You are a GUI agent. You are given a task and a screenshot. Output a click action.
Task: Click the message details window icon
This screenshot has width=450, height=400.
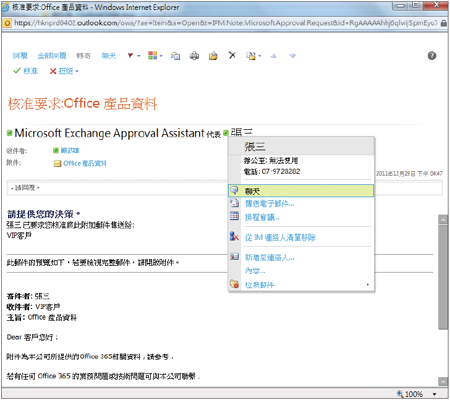[175, 56]
